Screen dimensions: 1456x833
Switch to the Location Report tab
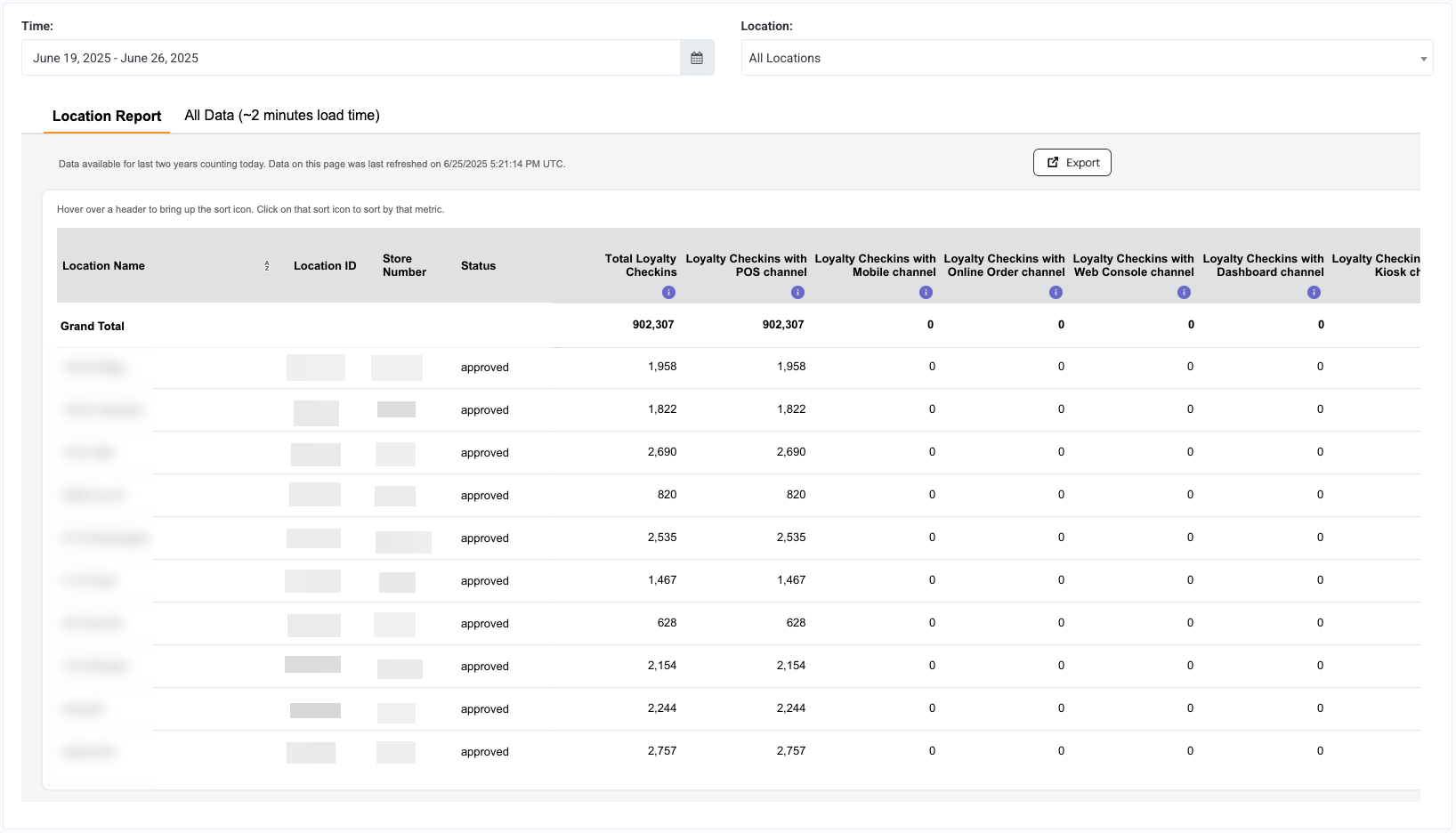tap(107, 116)
